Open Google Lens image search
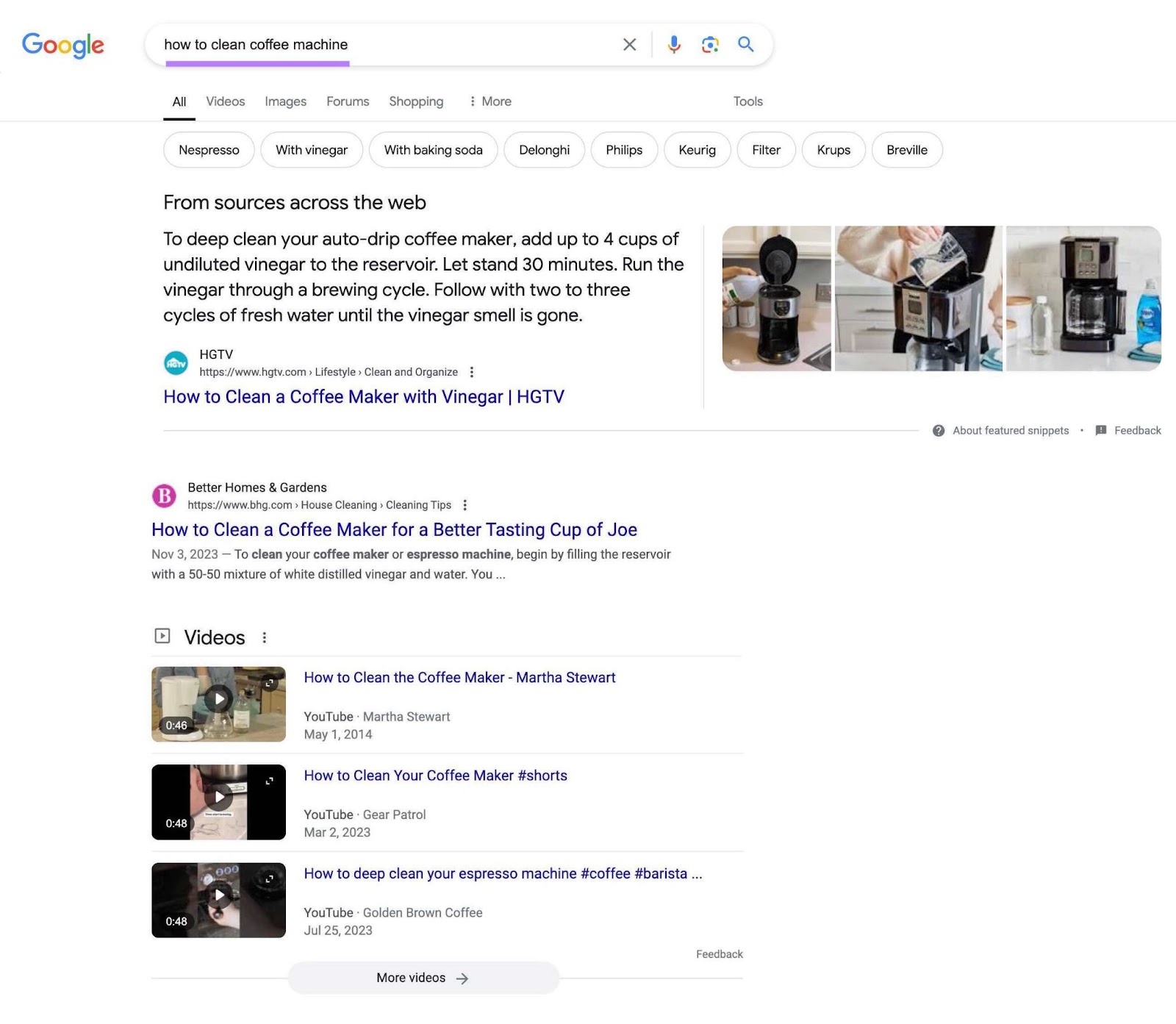 (709, 45)
